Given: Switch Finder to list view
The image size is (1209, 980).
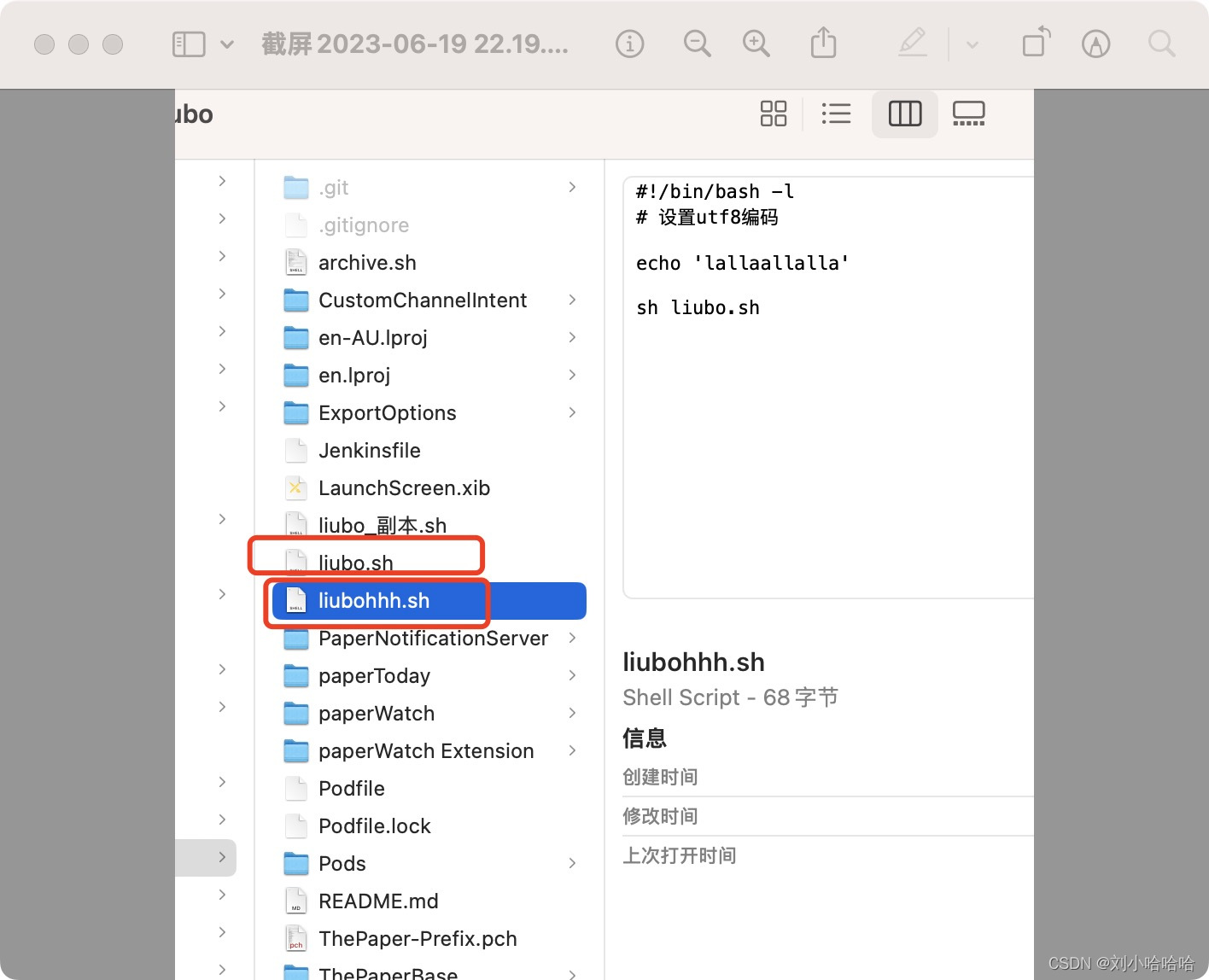Looking at the screenshot, I should point(836,114).
